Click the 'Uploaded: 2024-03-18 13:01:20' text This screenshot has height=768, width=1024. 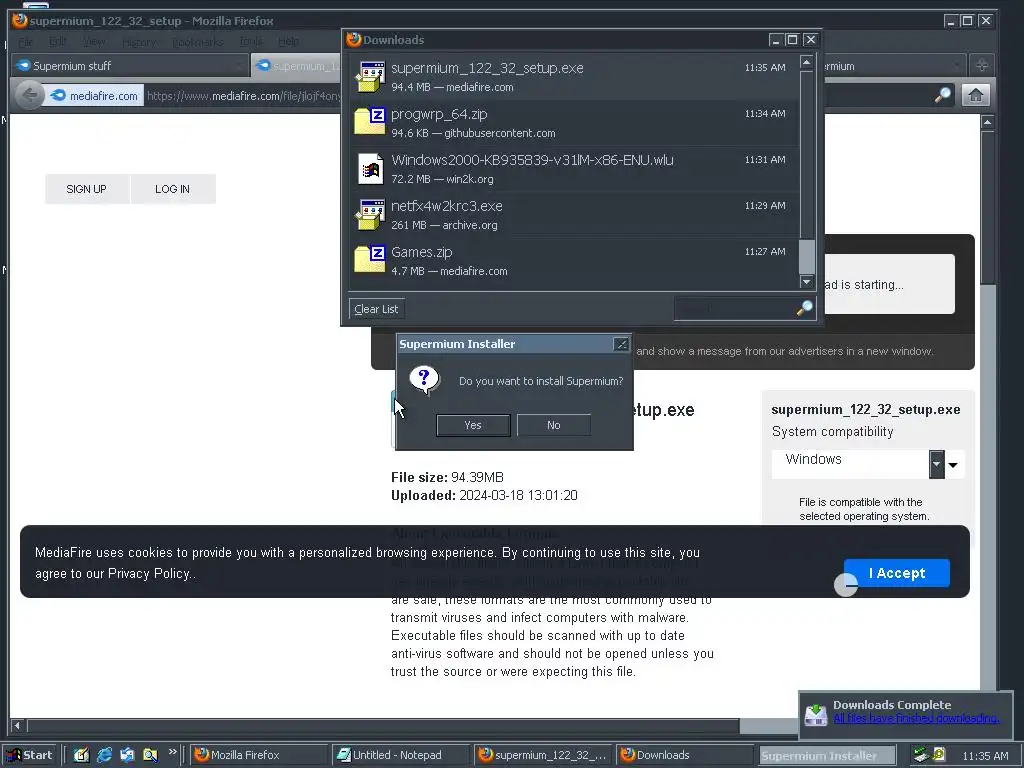coord(484,496)
